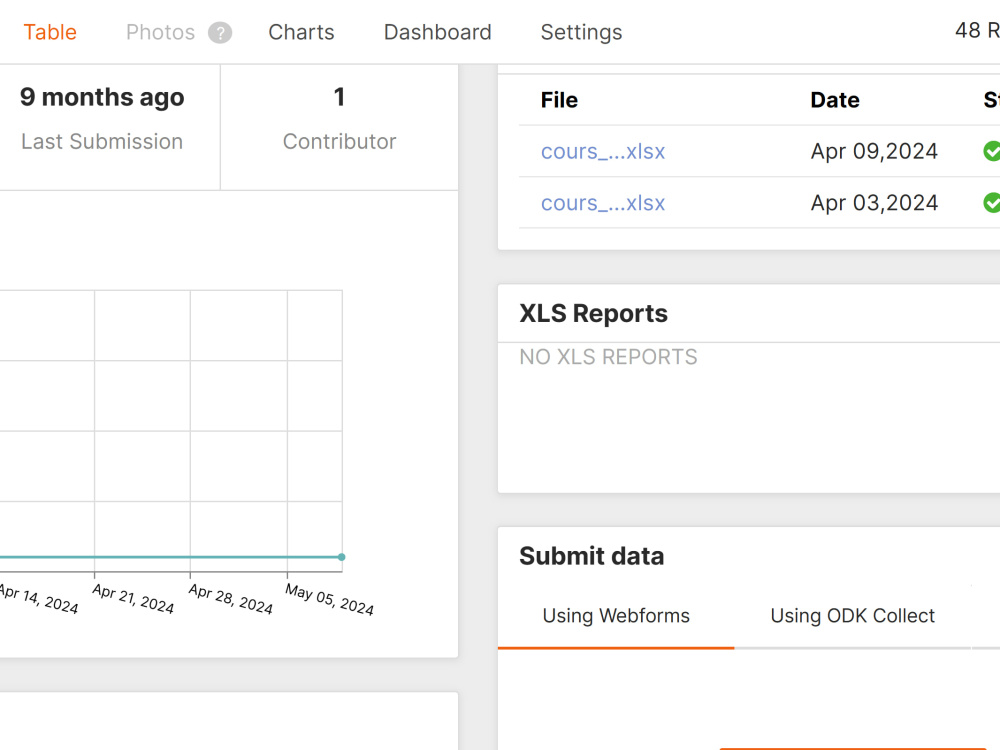1000x750 pixels.
Task: Click the May 05, 2024 axis label
Action: (x=330, y=599)
